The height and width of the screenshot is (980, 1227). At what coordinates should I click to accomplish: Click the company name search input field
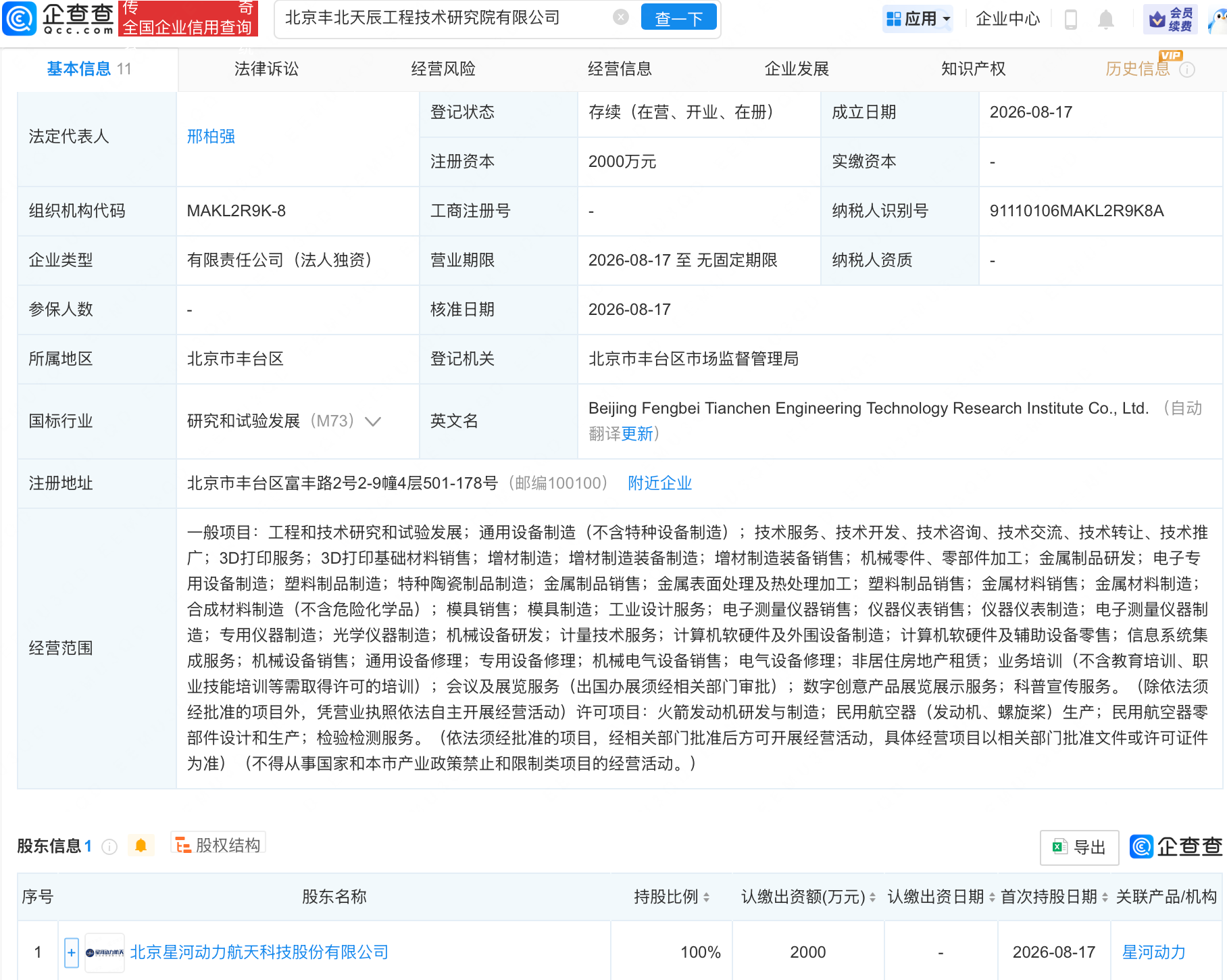coord(446,18)
